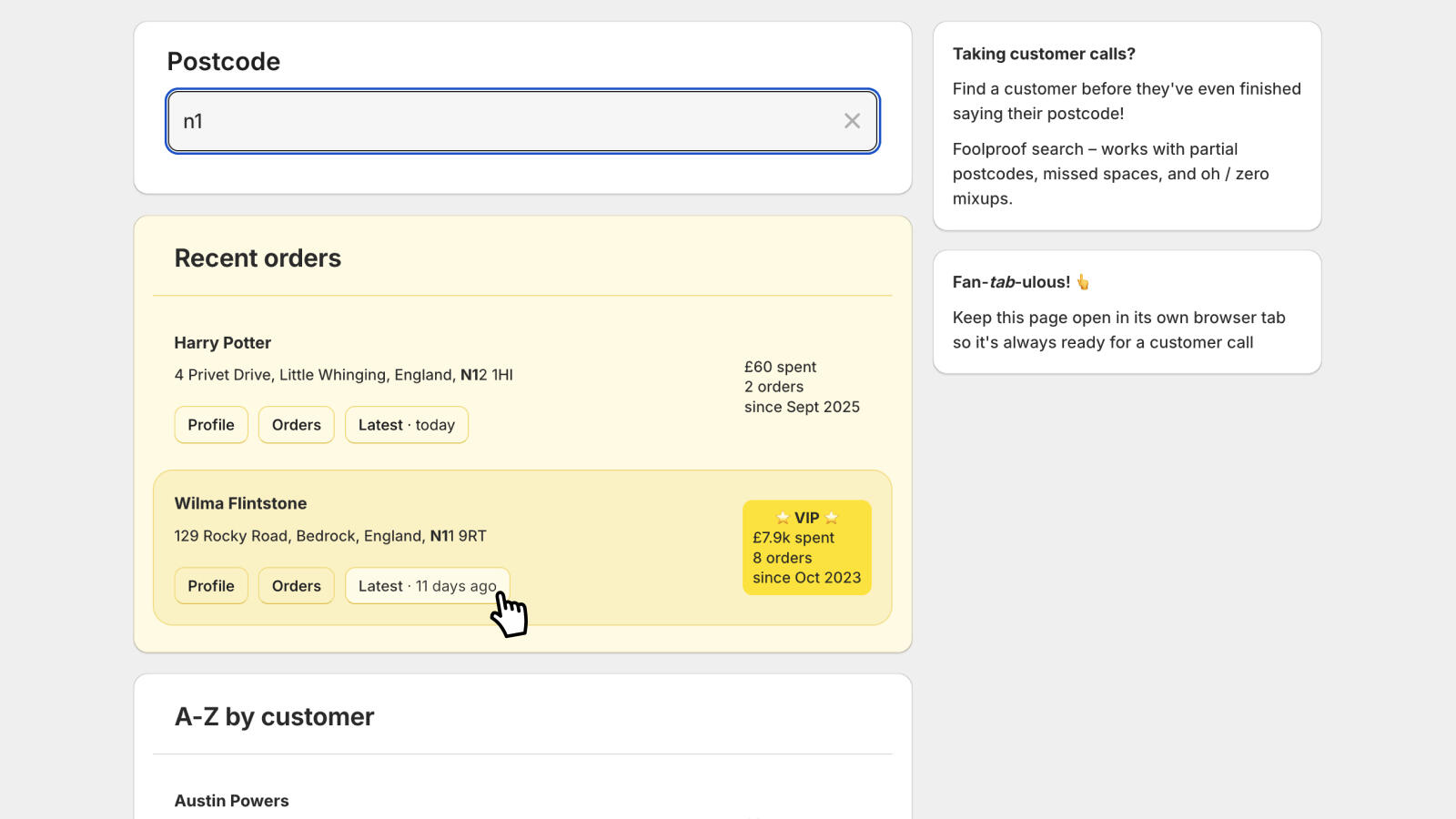Image resolution: width=1456 pixels, height=819 pixels.
Task: View Harry Potter's Orders
Action: pos(297,425)
